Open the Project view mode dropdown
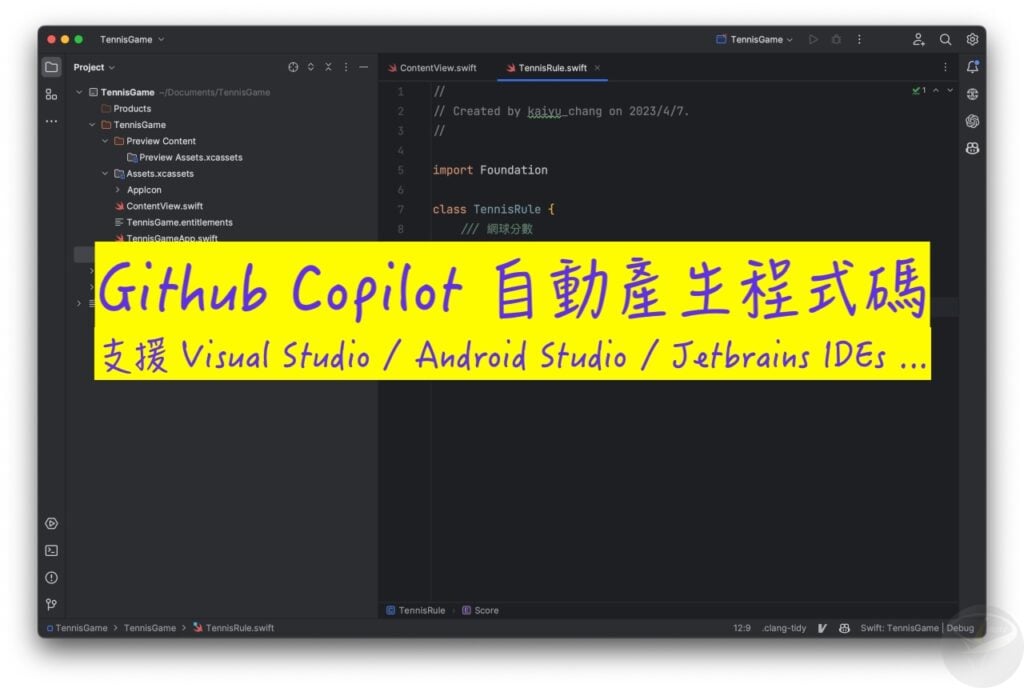Screen dimensions: 1024x688 click(x=93, y=67)
